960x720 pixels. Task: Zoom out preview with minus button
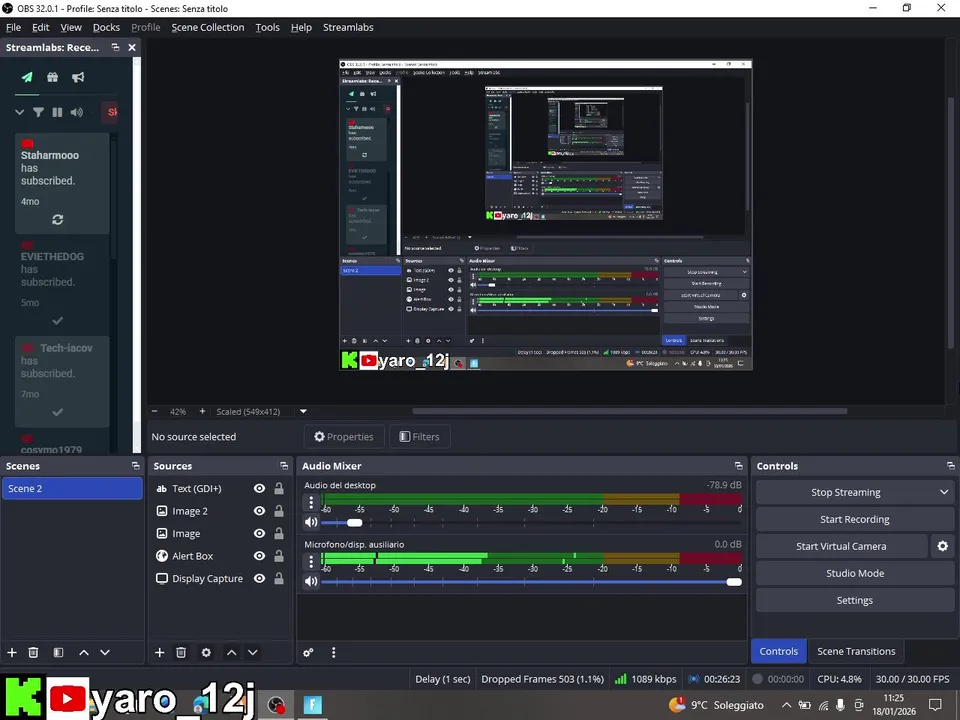(154, 411)
